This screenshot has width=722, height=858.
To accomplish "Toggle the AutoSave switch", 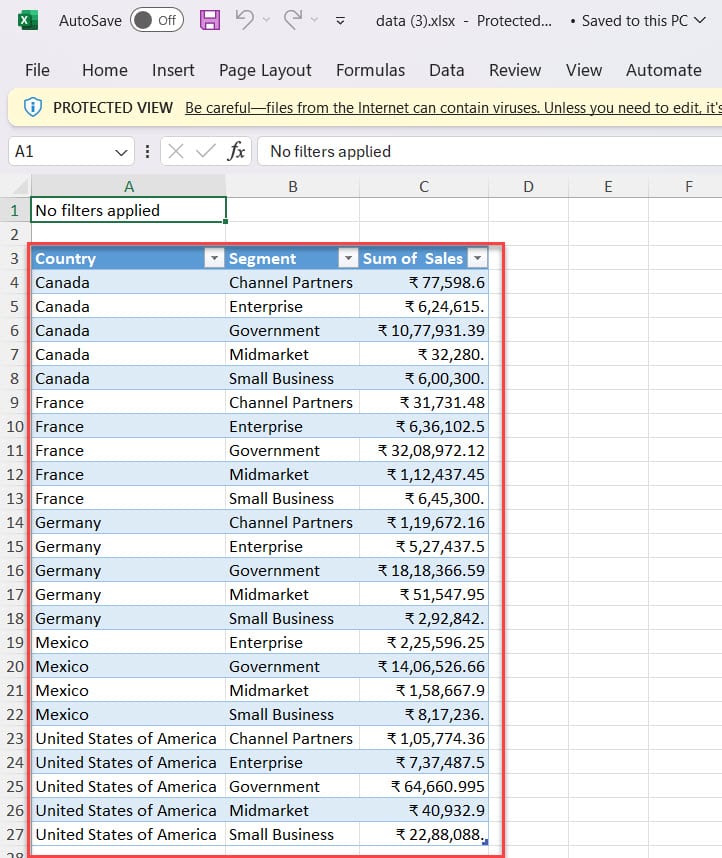I will pos(157,21).
